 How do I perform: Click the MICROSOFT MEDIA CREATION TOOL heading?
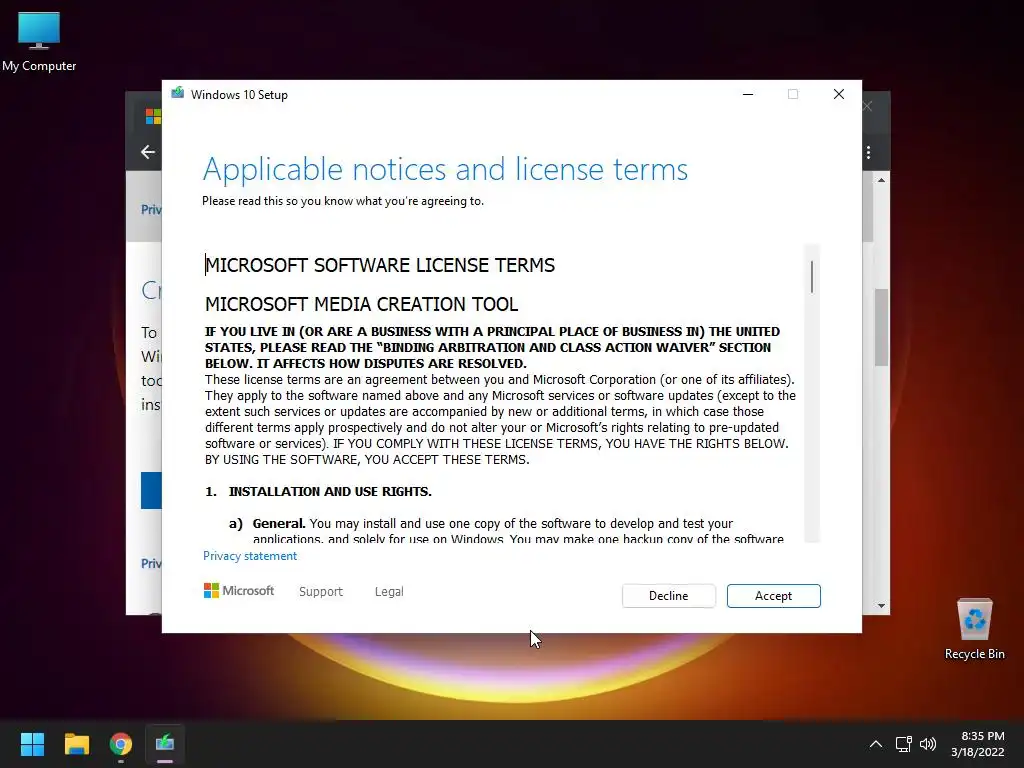tap(362, 304)
